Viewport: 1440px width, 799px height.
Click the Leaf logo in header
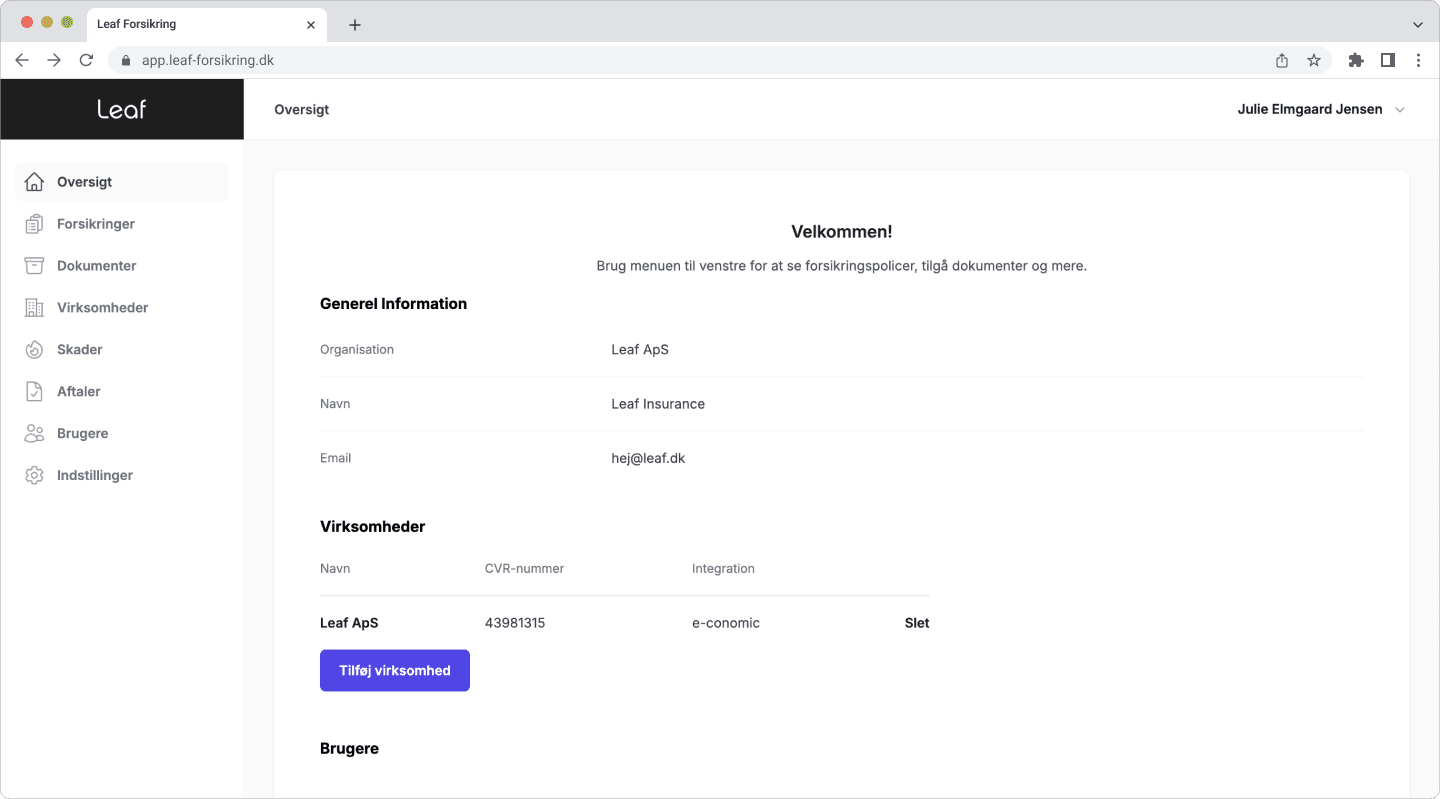(x=122, y=109)
